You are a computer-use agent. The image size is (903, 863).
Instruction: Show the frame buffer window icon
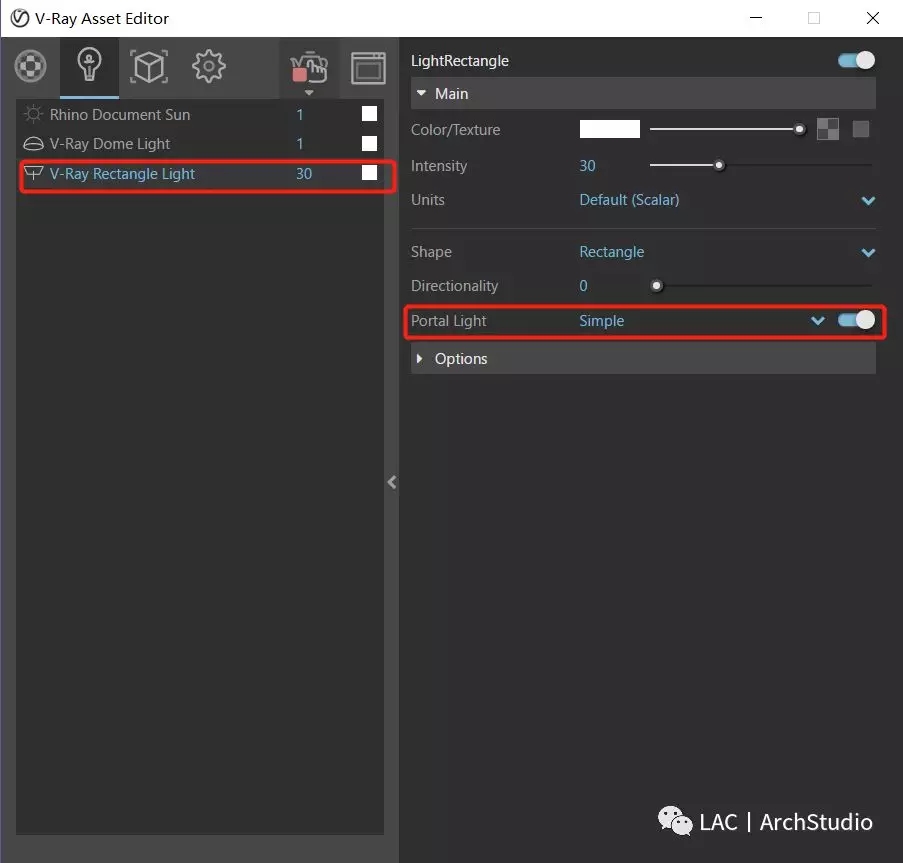368,68
